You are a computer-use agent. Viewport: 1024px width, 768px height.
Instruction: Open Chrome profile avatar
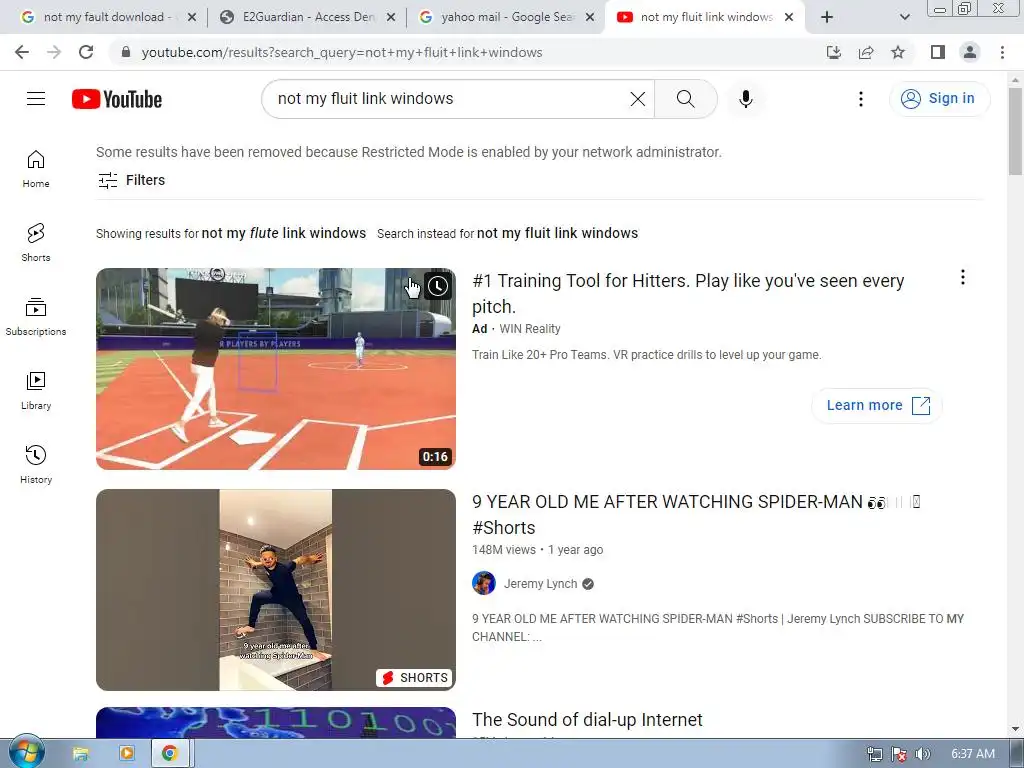970,52
